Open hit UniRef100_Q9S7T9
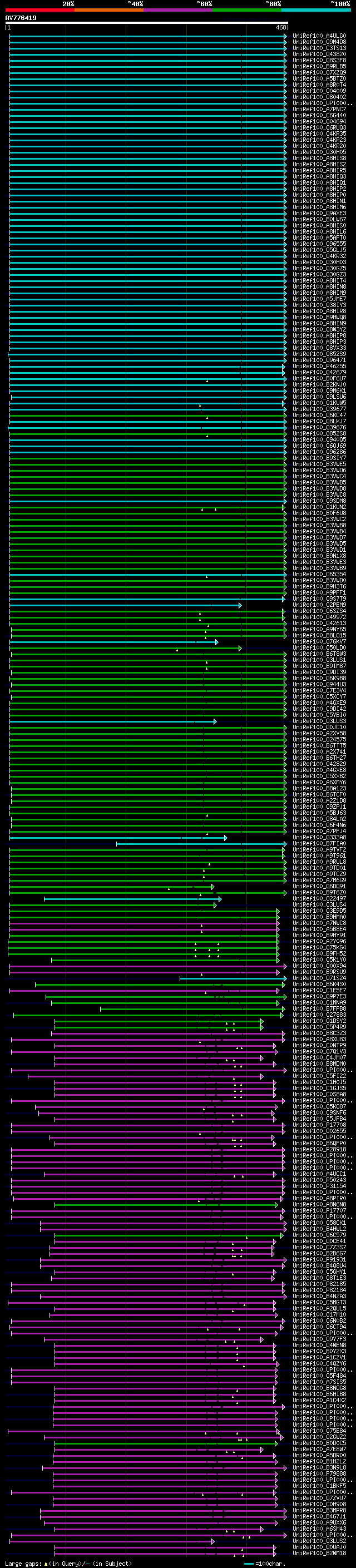This screenshot has height=1568, width=356. (x=319, y=599)
